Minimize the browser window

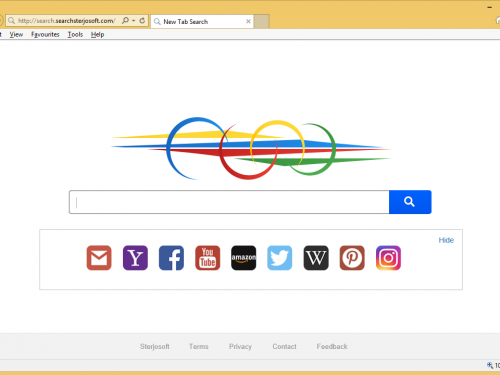point(490,7)
